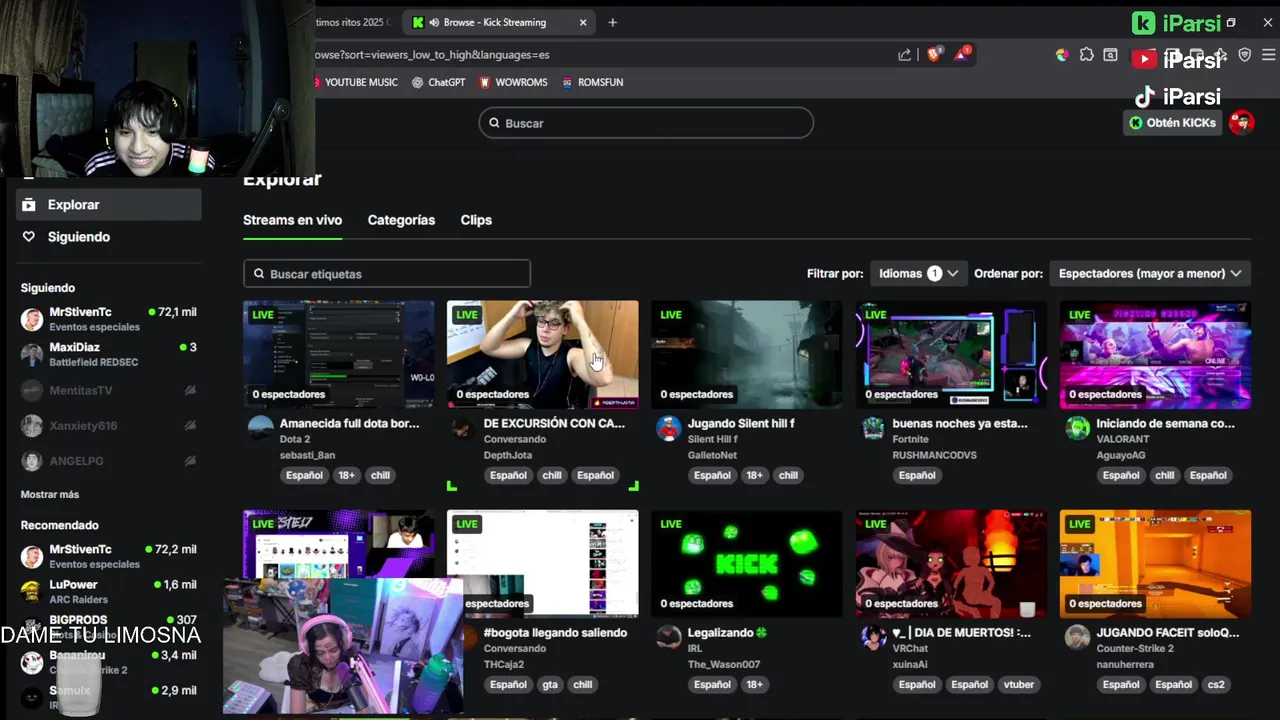Open the Siguiendo sidebar item
Viewport: 1280px width, 720px height.
pyautogui.click(x=109, y=237)
